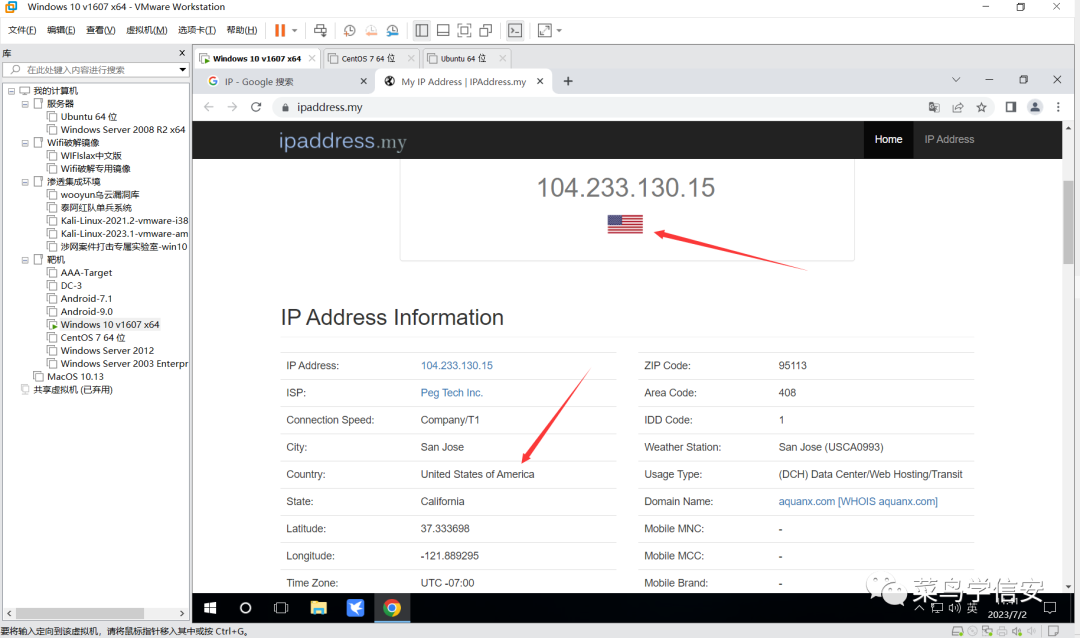The width and height of the screenshot is (1080, 638).
Task: Open File Explorer from guest taskbar
Action: pos(318,608)
